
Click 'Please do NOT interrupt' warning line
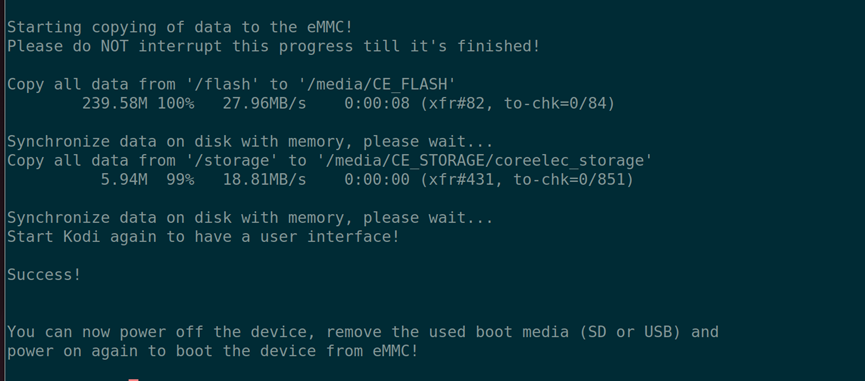click(274, 46)
